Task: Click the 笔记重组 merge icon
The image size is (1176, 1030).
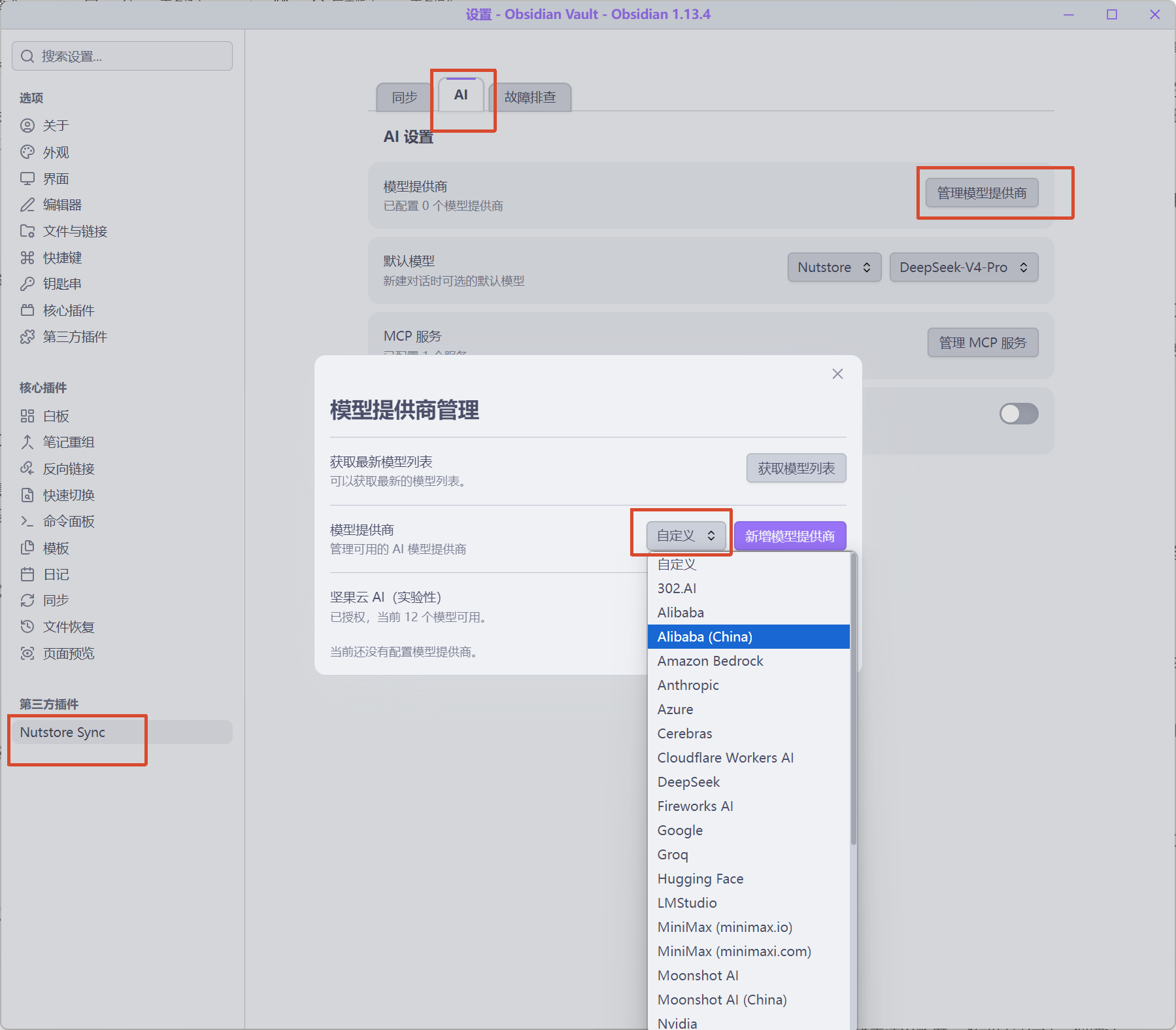Action: [27, 442]
